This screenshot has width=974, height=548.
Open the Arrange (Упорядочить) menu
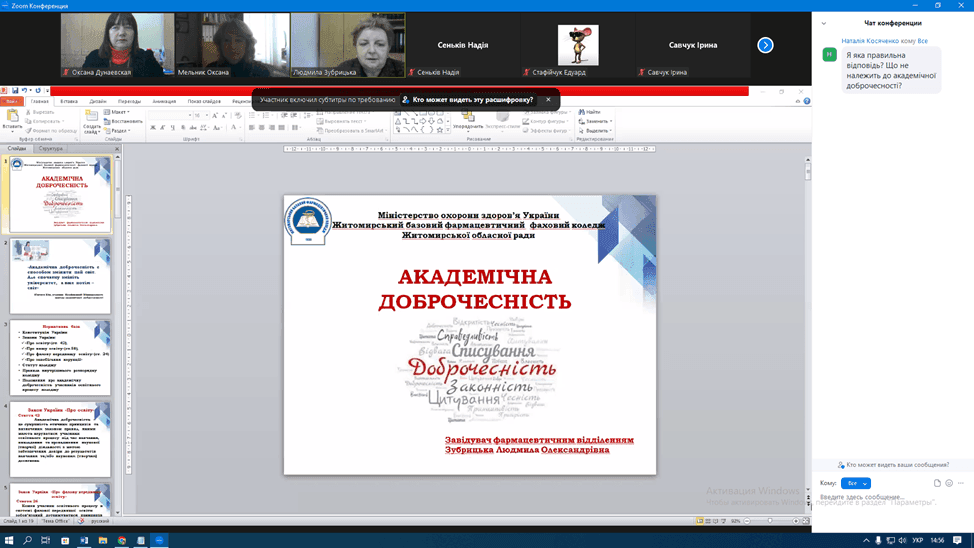tap(468, 122)
